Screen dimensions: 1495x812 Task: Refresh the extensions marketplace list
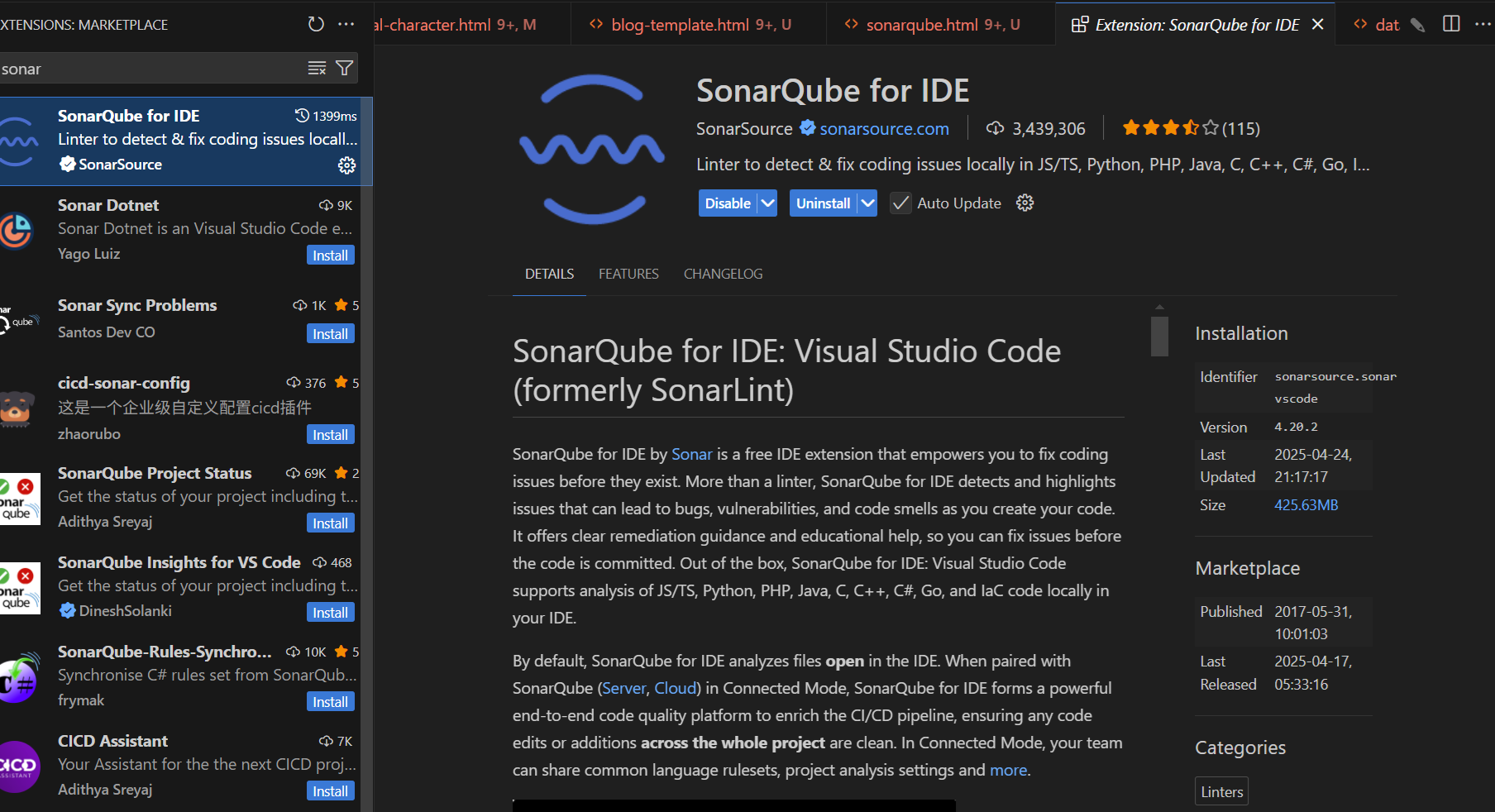point(316,24)
